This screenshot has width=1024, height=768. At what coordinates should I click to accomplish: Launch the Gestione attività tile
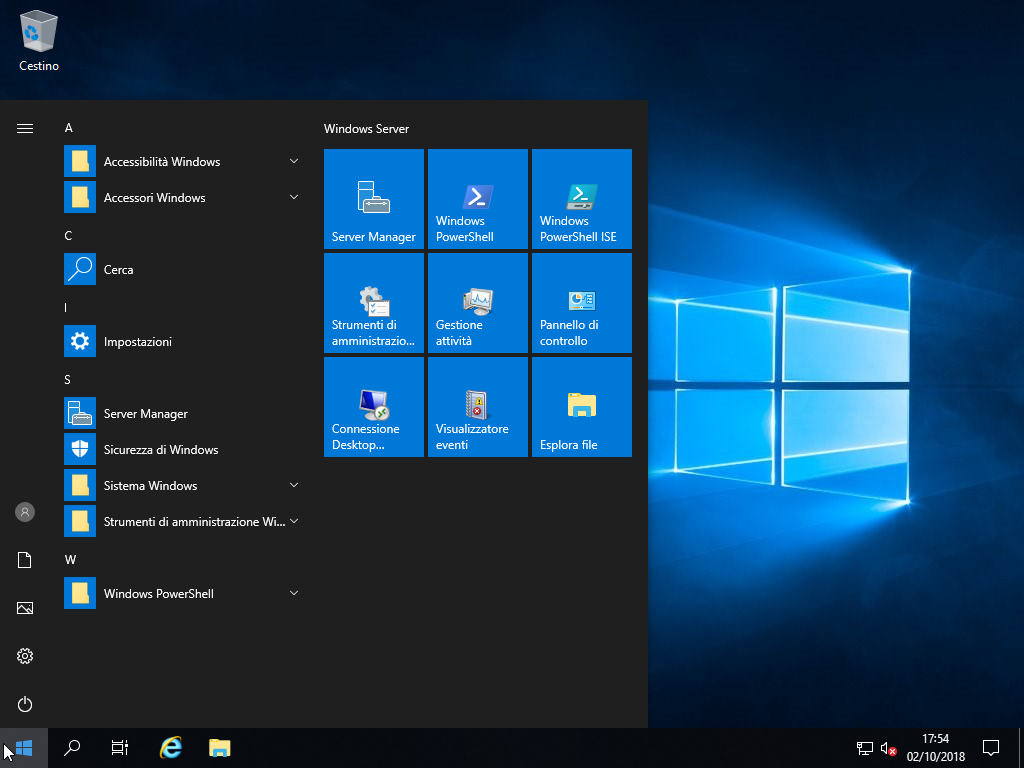(477, 302)
